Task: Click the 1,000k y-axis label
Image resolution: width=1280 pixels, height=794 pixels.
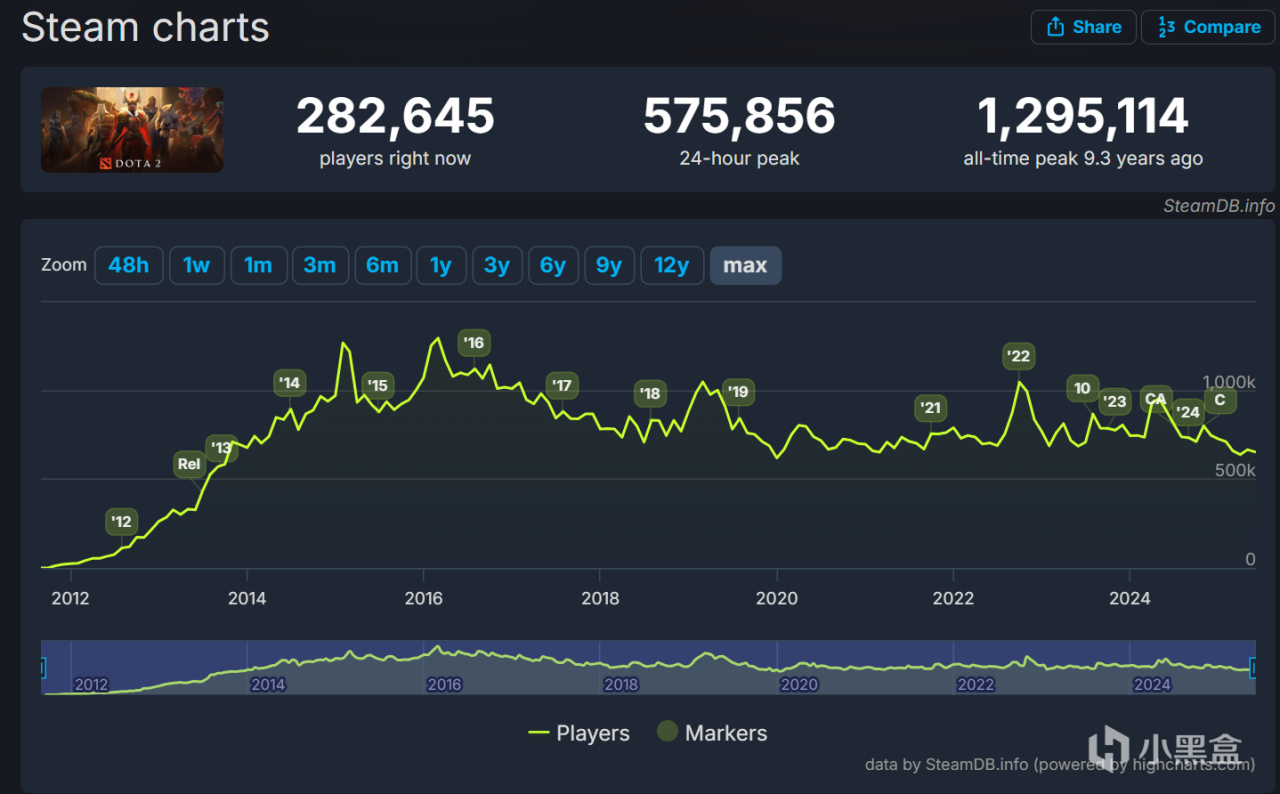Action: (1229, 382)
